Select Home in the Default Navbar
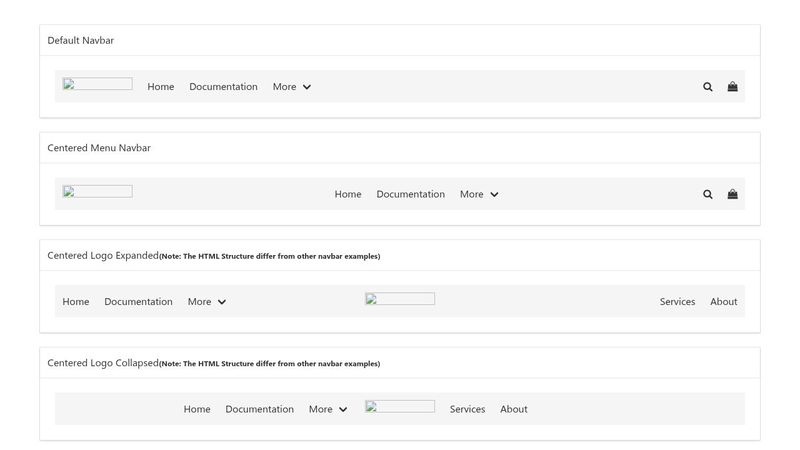Viewport: 800px width, 450px height. pos(161,87)
